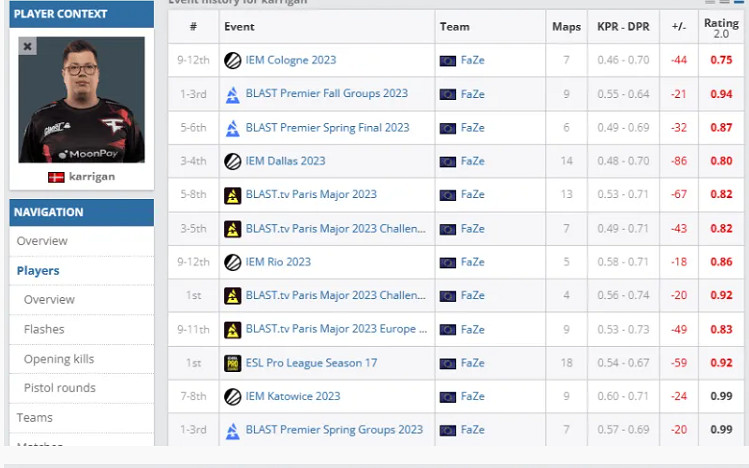The image size is (749, 468).
Task: Click the Paris Major Challengers 1st place row icon
Action: (233, 296)
